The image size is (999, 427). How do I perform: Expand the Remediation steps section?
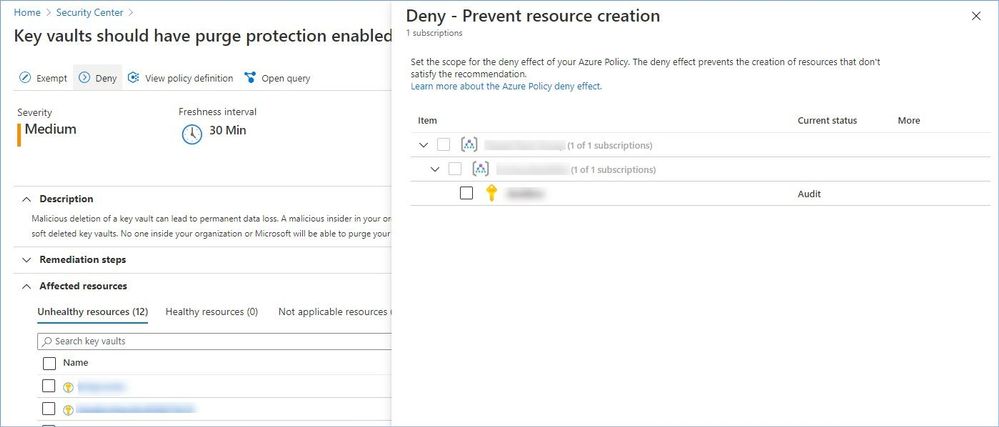tap(27, 259)
